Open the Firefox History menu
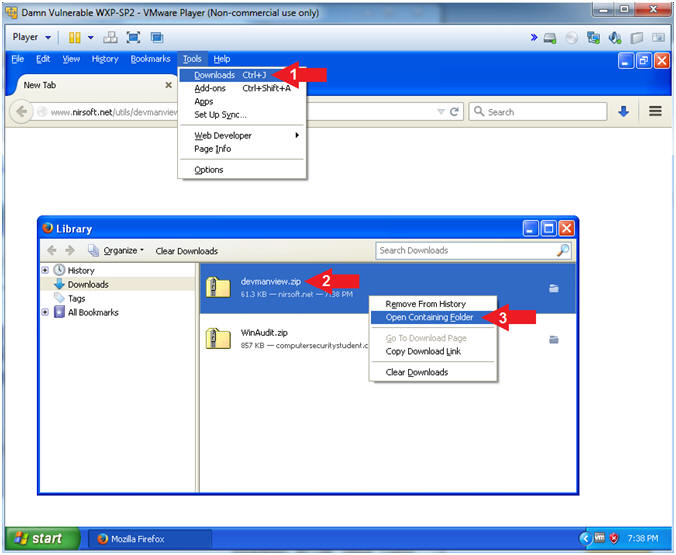Image resolution: width=676 pixels, height=555 pixels. [105, 59]
